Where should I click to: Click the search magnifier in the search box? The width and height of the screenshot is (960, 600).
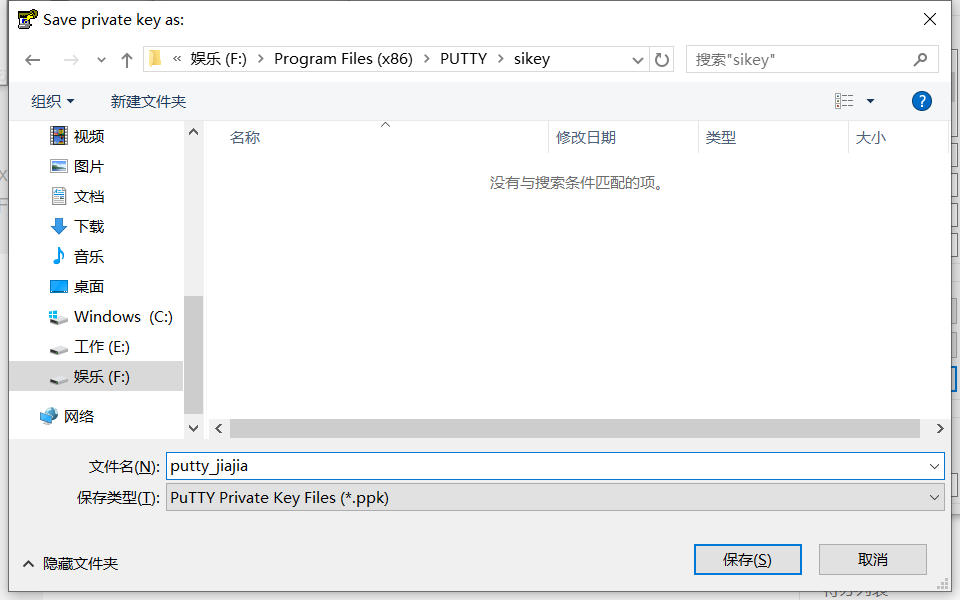[920, 59]
